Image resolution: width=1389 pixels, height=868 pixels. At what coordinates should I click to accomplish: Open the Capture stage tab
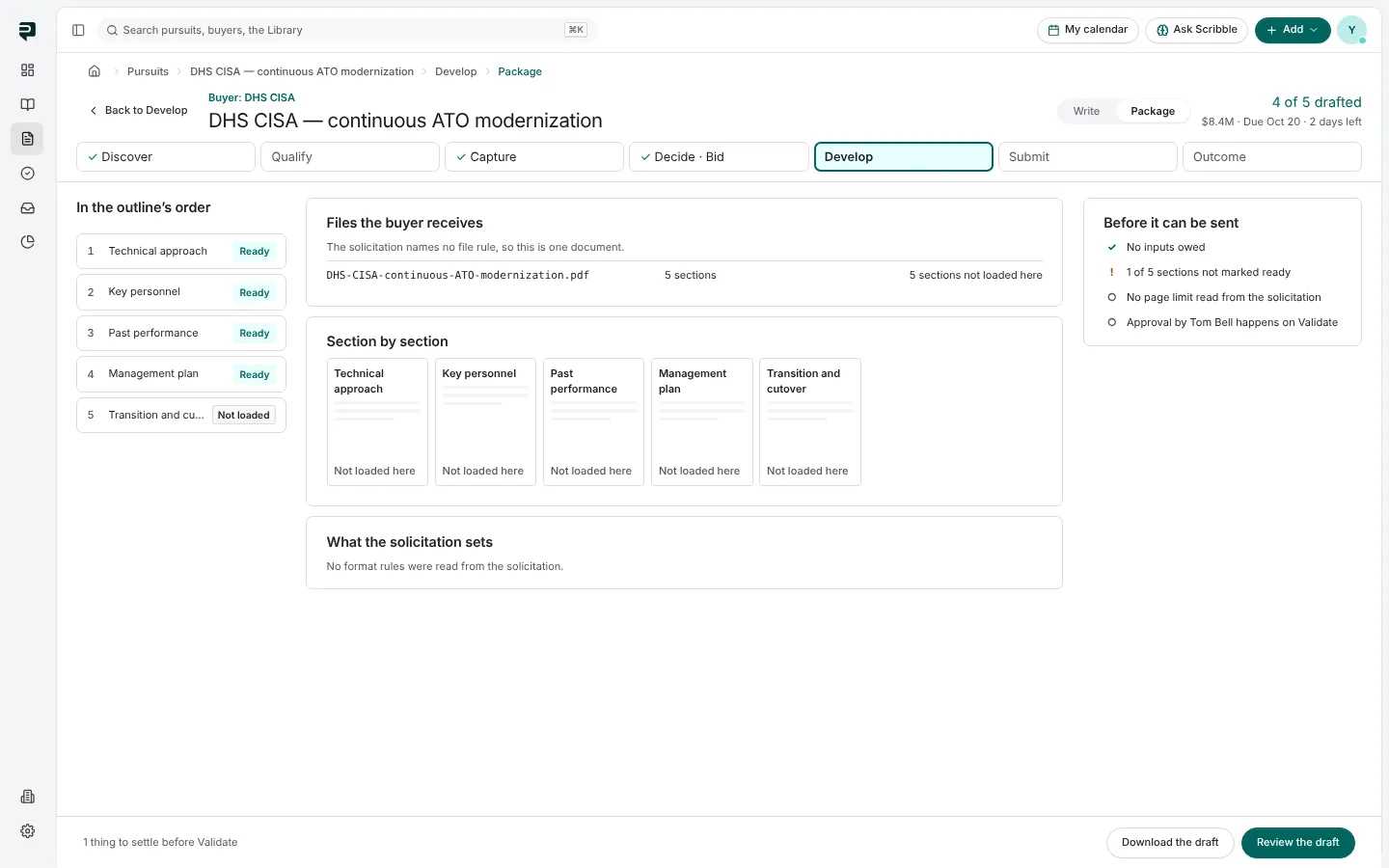534,157
